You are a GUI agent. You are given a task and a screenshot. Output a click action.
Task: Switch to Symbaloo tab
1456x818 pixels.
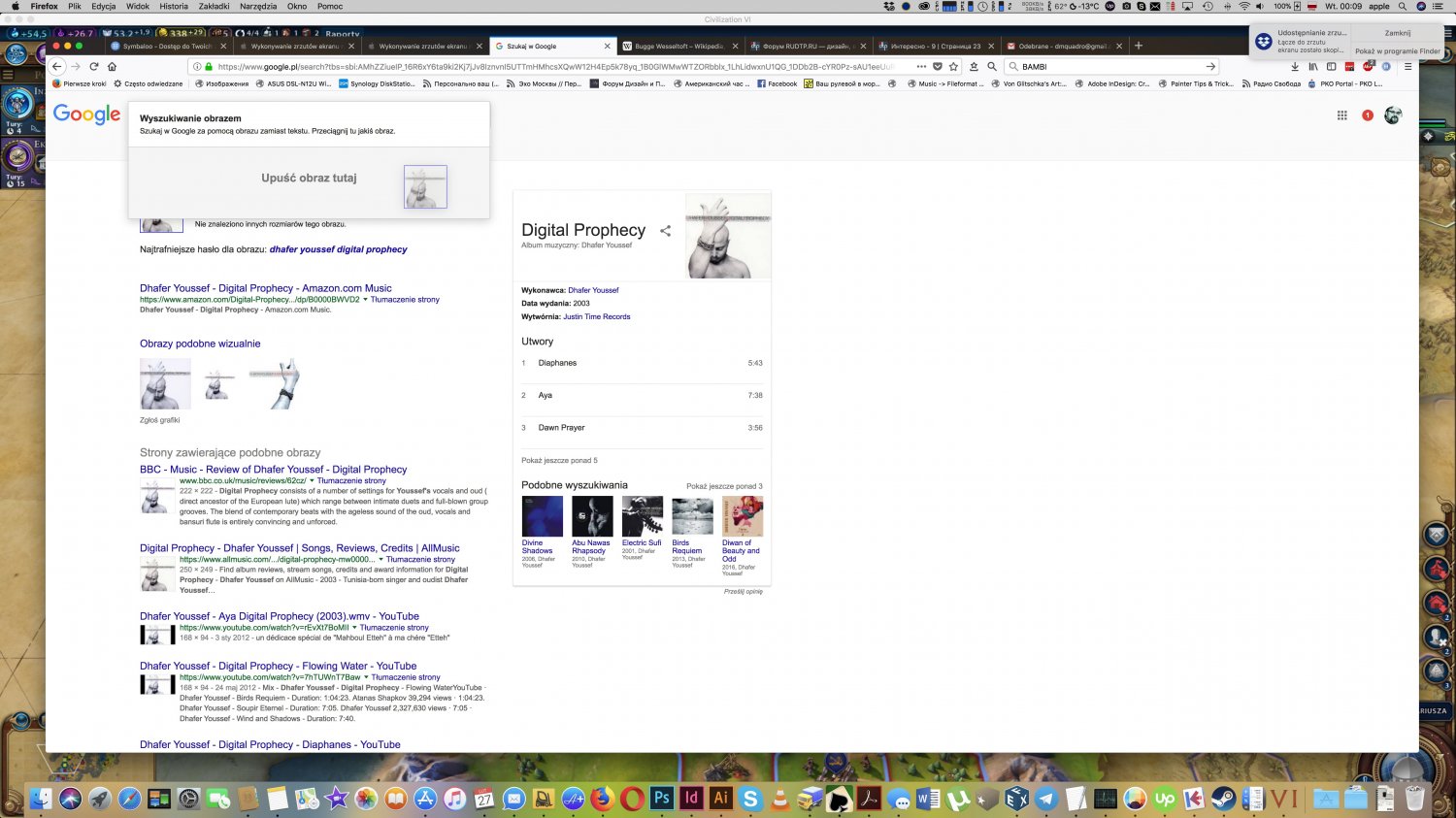click(167, 46)
